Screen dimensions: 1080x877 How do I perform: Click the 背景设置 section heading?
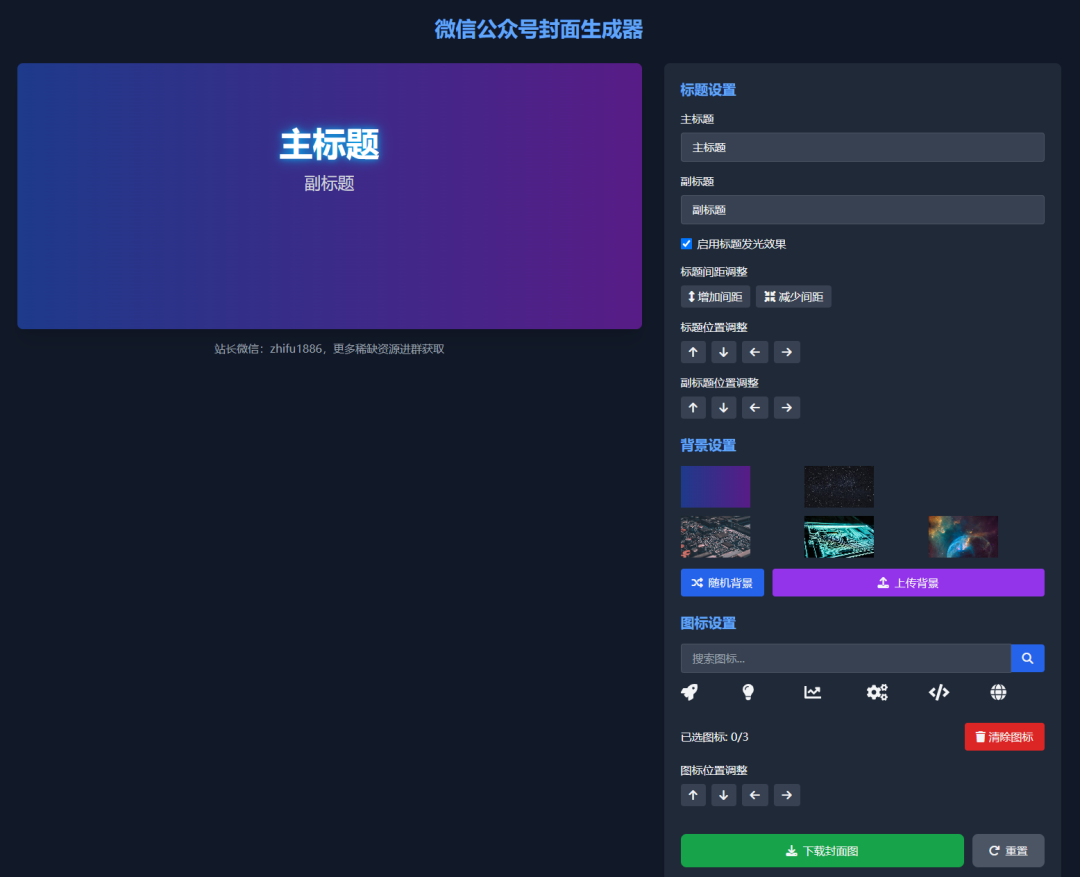coord(708,445)
